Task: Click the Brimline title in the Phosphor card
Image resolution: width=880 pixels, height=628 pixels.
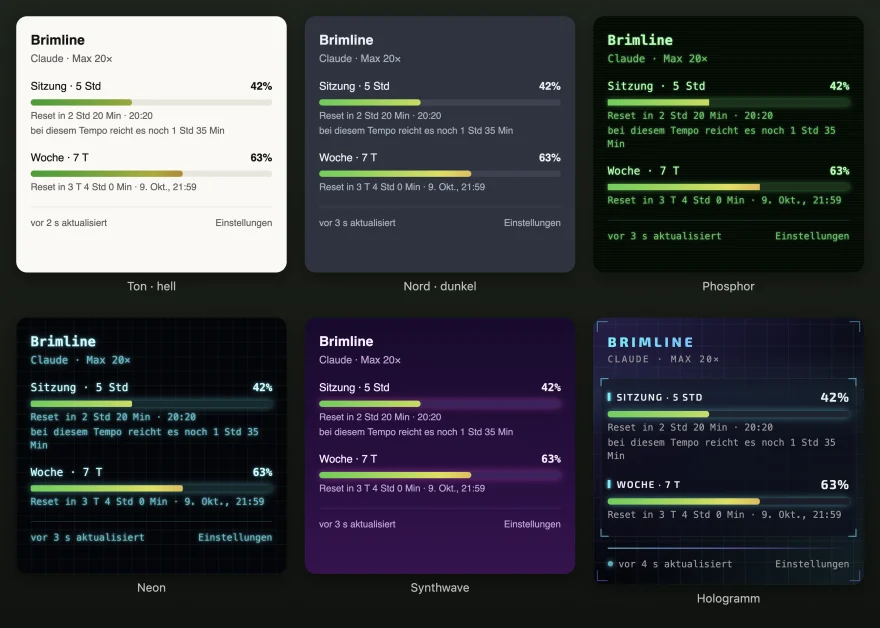Action: tap(640, 40)
